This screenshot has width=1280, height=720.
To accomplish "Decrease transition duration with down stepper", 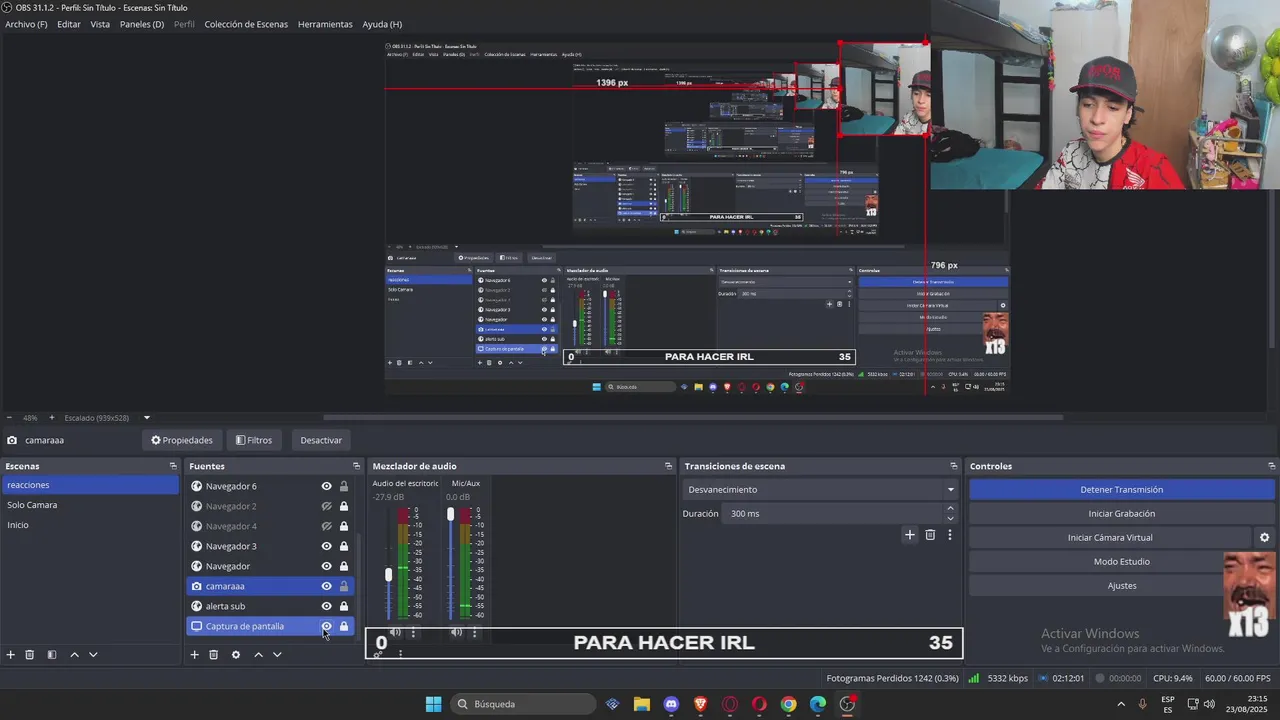I will point(950,518).
